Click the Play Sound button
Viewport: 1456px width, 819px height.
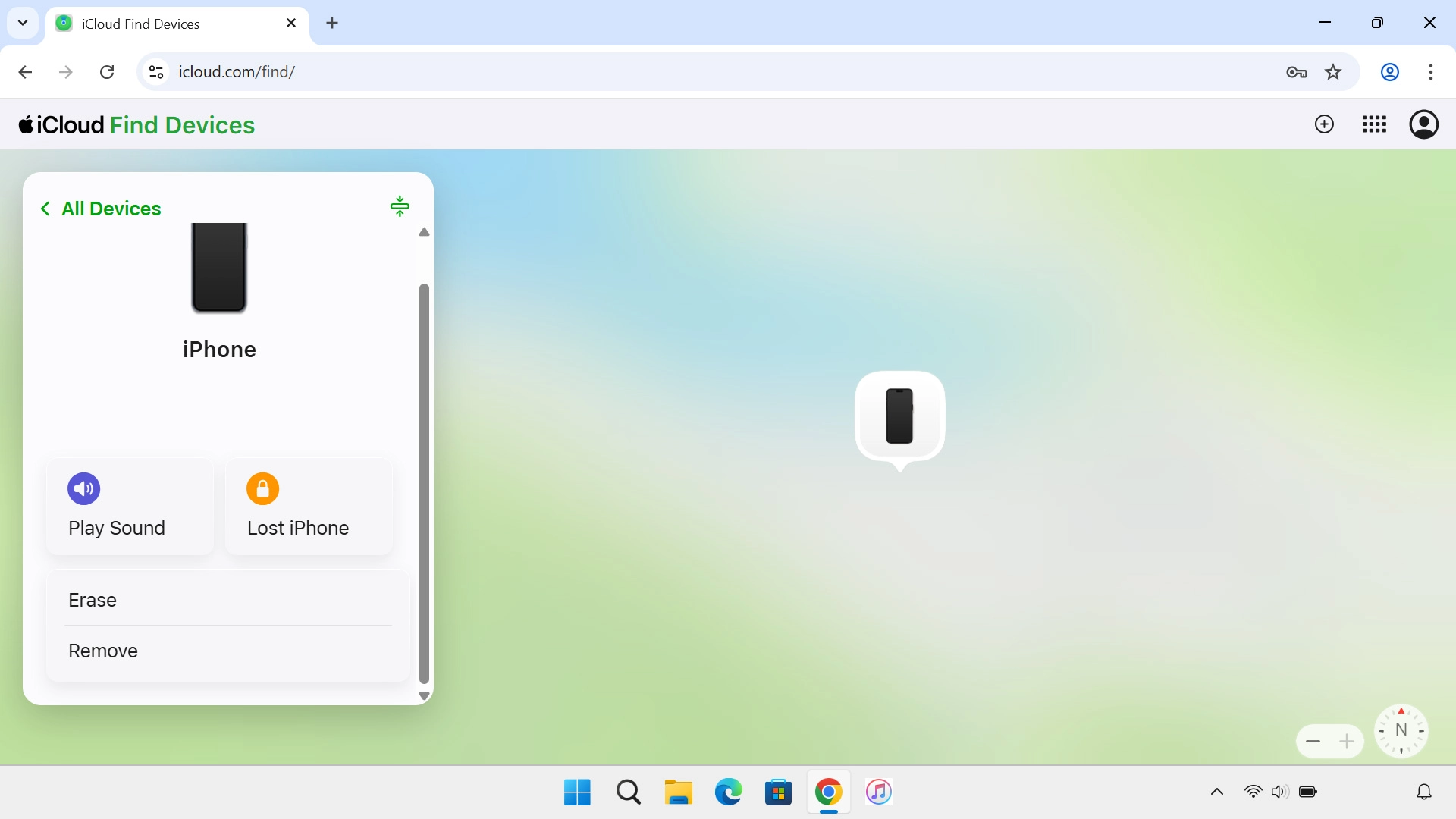pyautogui.click(x=130, y=507)
